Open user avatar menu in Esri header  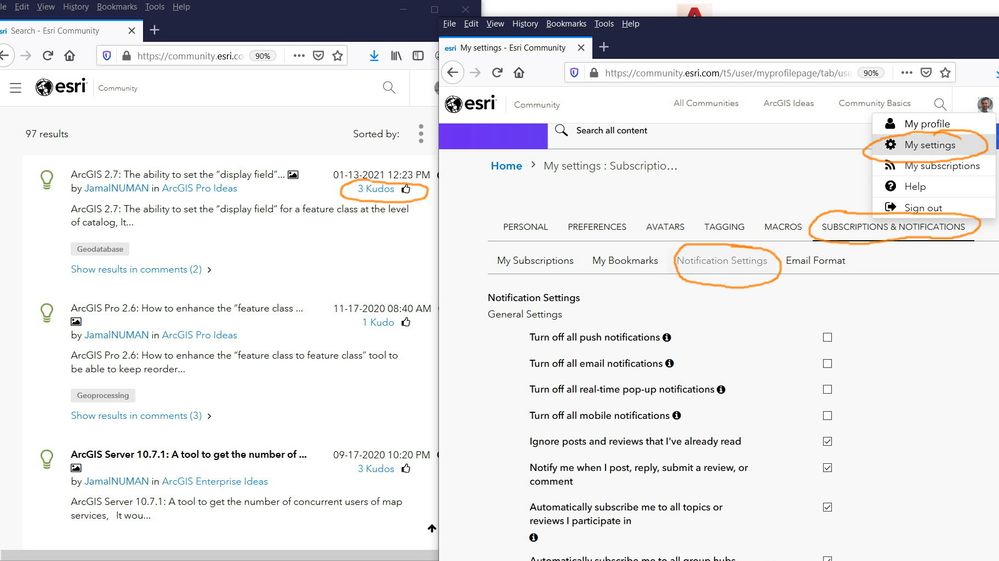point(985,104)
